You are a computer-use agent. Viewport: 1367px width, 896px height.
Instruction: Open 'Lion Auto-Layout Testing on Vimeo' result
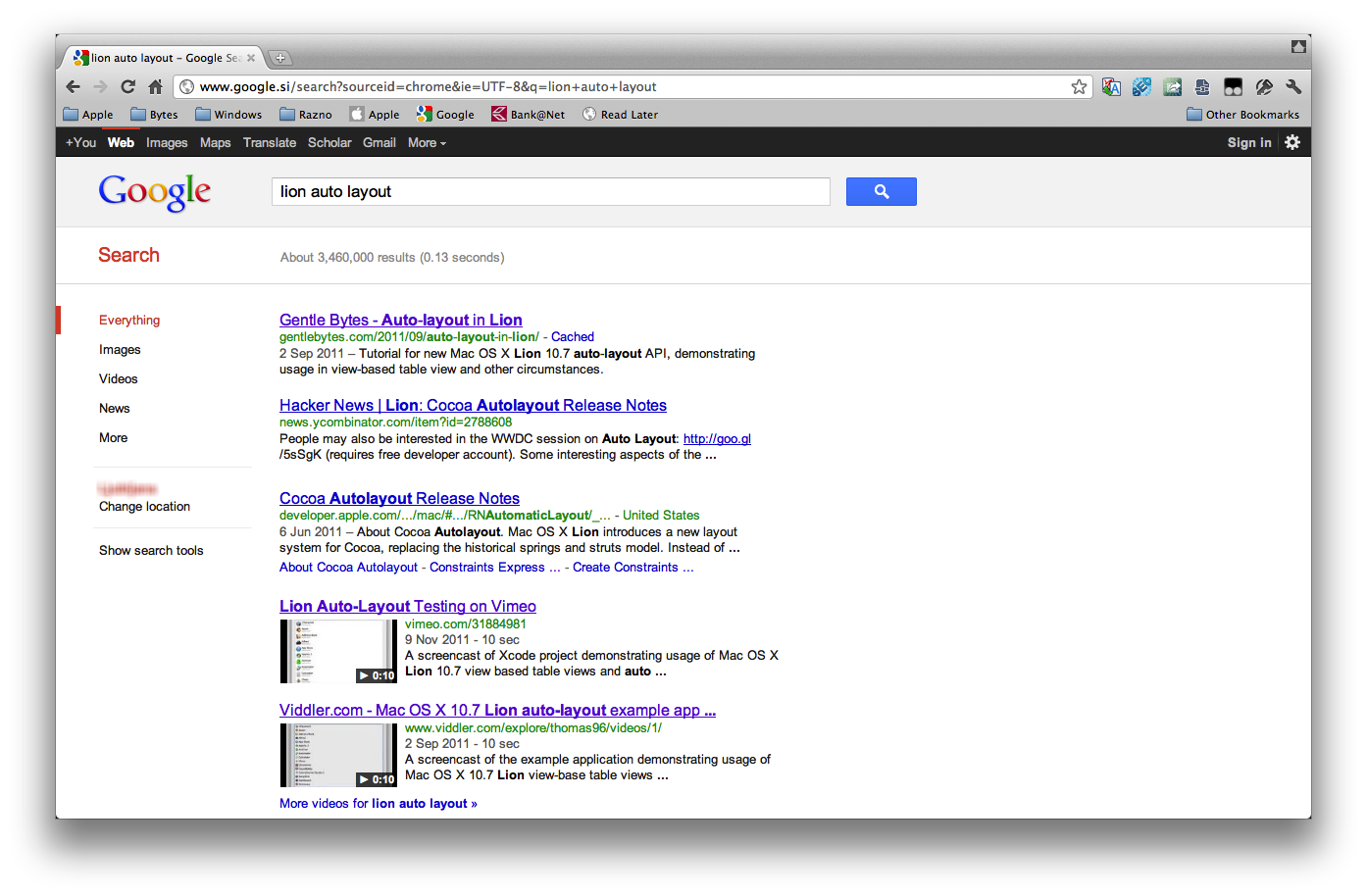tap(408, 606)
